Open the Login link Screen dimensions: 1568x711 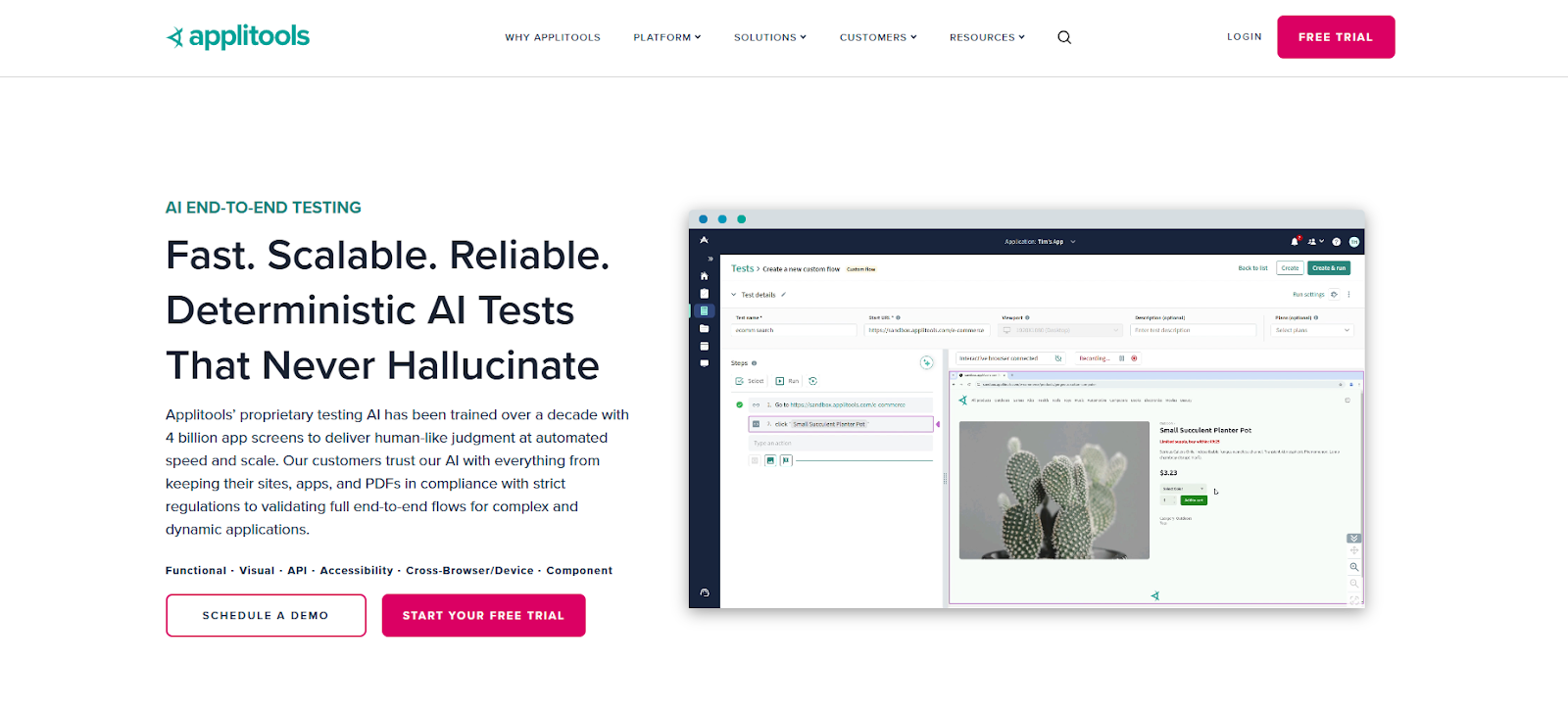[x=1245, y=36]
